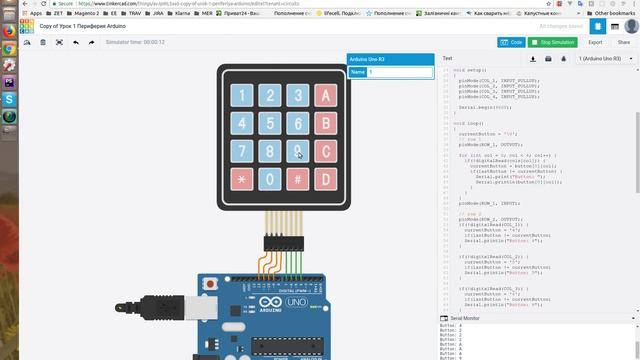
Task: Open the Magento 2 bookmarks folder
Action: (x=83, y=13)
